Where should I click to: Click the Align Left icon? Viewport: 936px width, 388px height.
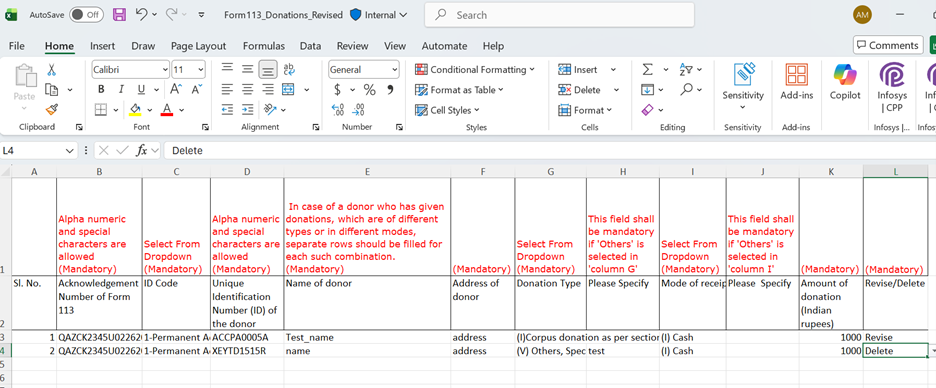[x=227, y=90]
